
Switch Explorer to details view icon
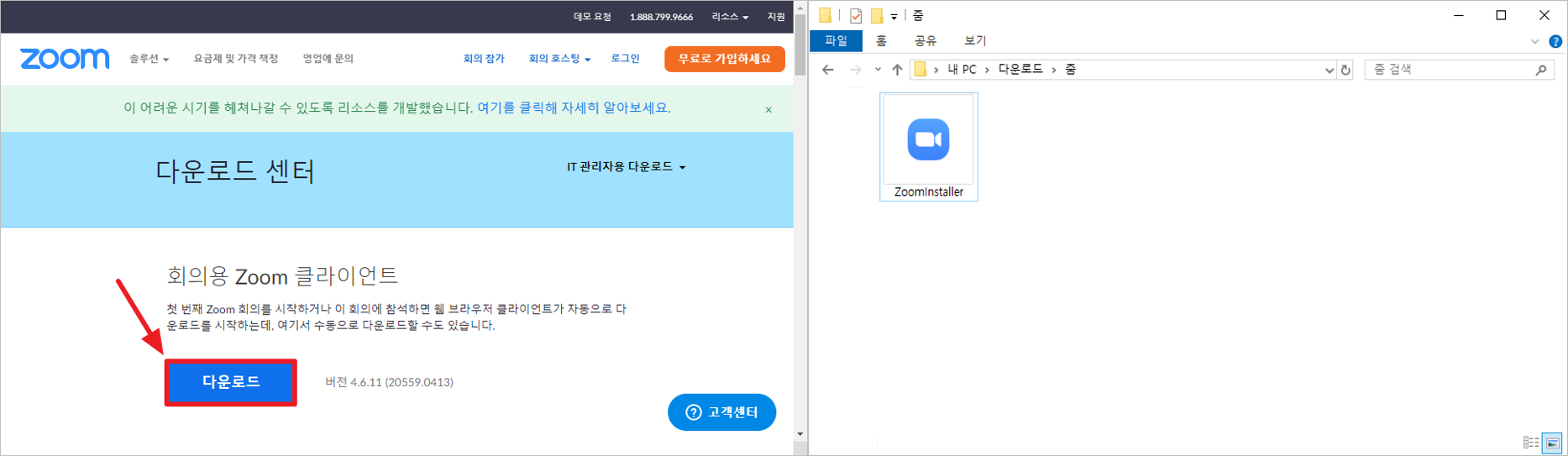(1531, 443)
